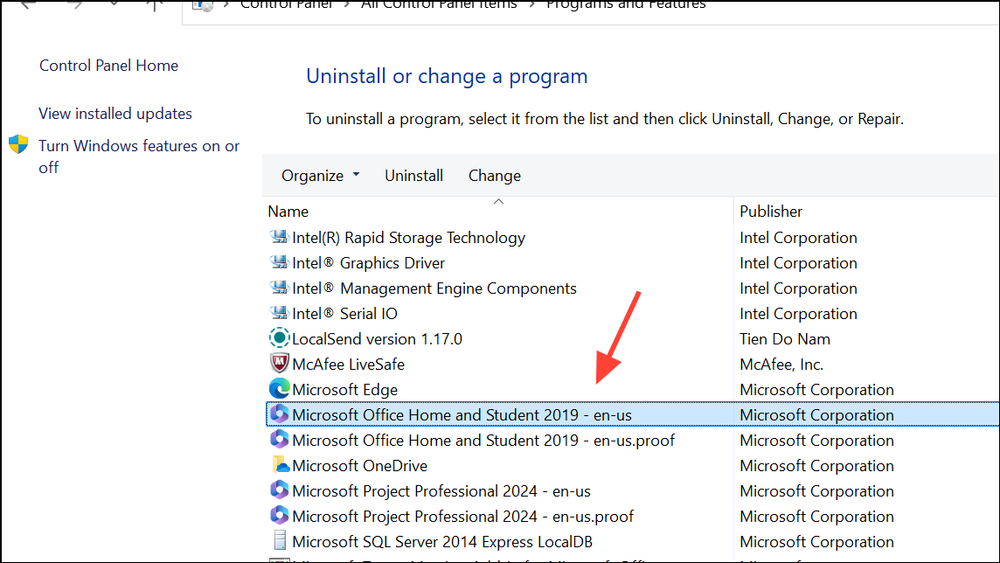Select Microsoft Project Professional 2024 - en-us
This screenshot has height=563, width=1000.
[x=441, y=491]
